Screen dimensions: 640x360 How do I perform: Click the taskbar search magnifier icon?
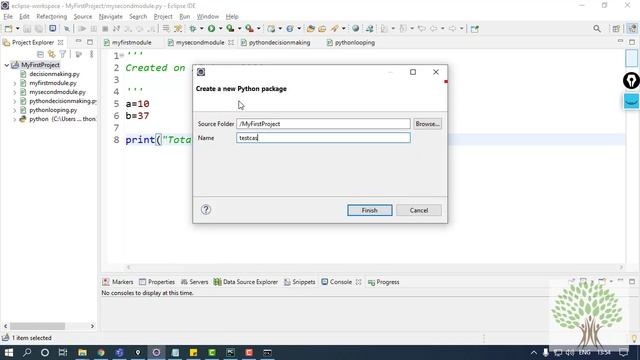(x=27, y=352)
